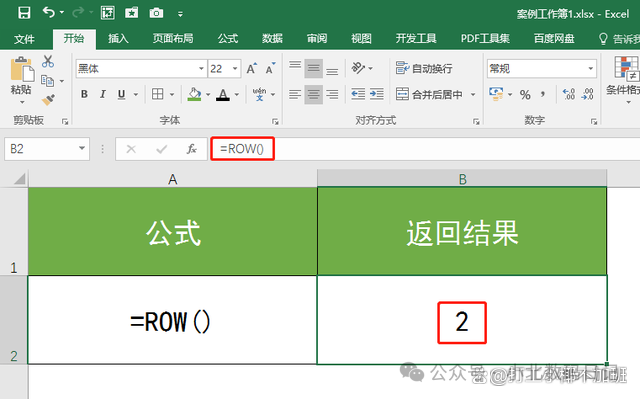640x399 pixels.
Task: Increase font size with larger A icon
Action: pos(251,69)
